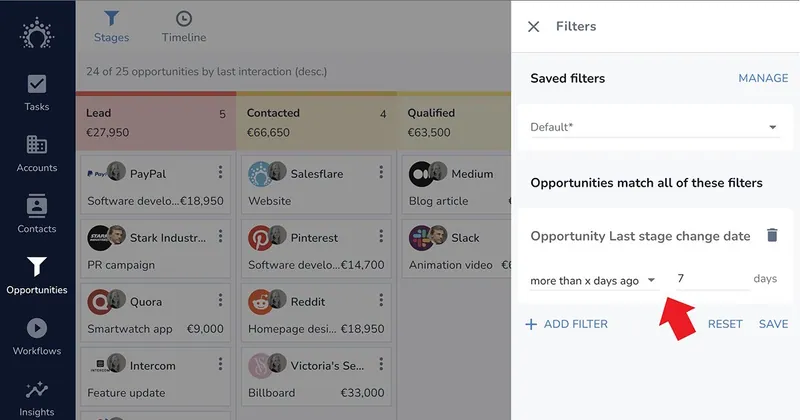Open the Intercom card options menu

tap(220, 364)
